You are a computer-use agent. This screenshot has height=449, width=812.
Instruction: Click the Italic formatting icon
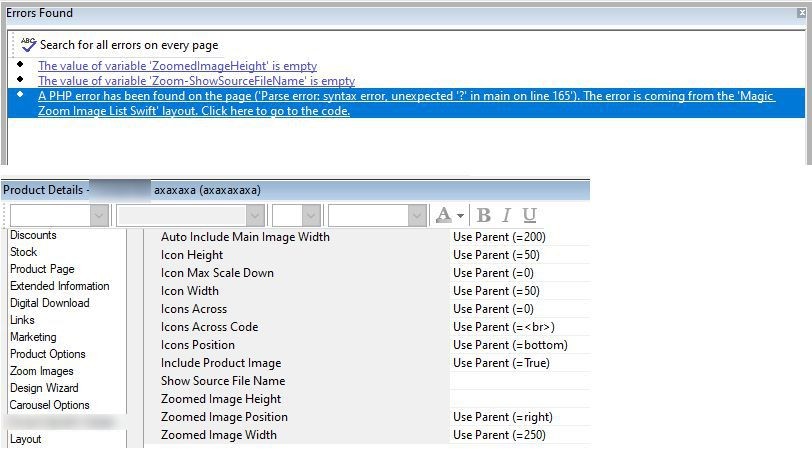[x=507, y=215]
